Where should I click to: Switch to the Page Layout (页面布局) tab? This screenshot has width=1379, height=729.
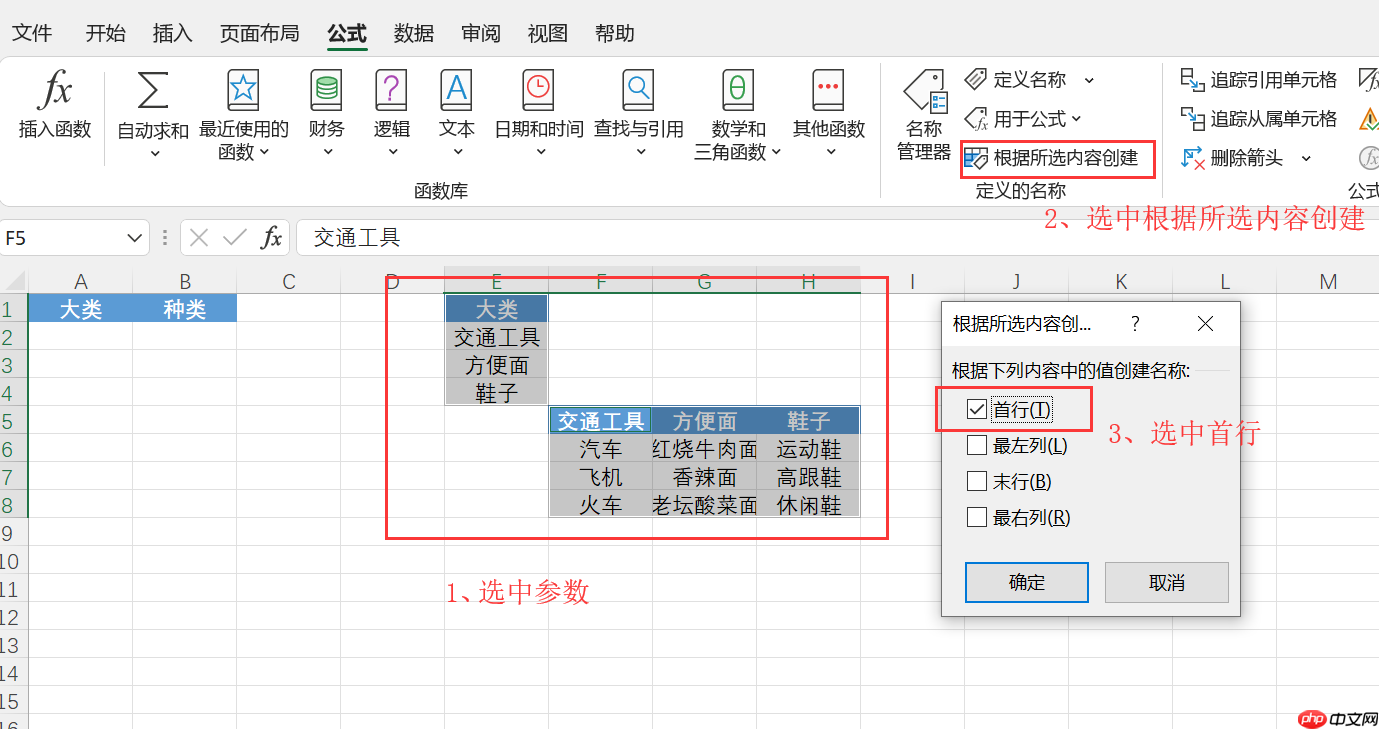click(x=259, y=33)
